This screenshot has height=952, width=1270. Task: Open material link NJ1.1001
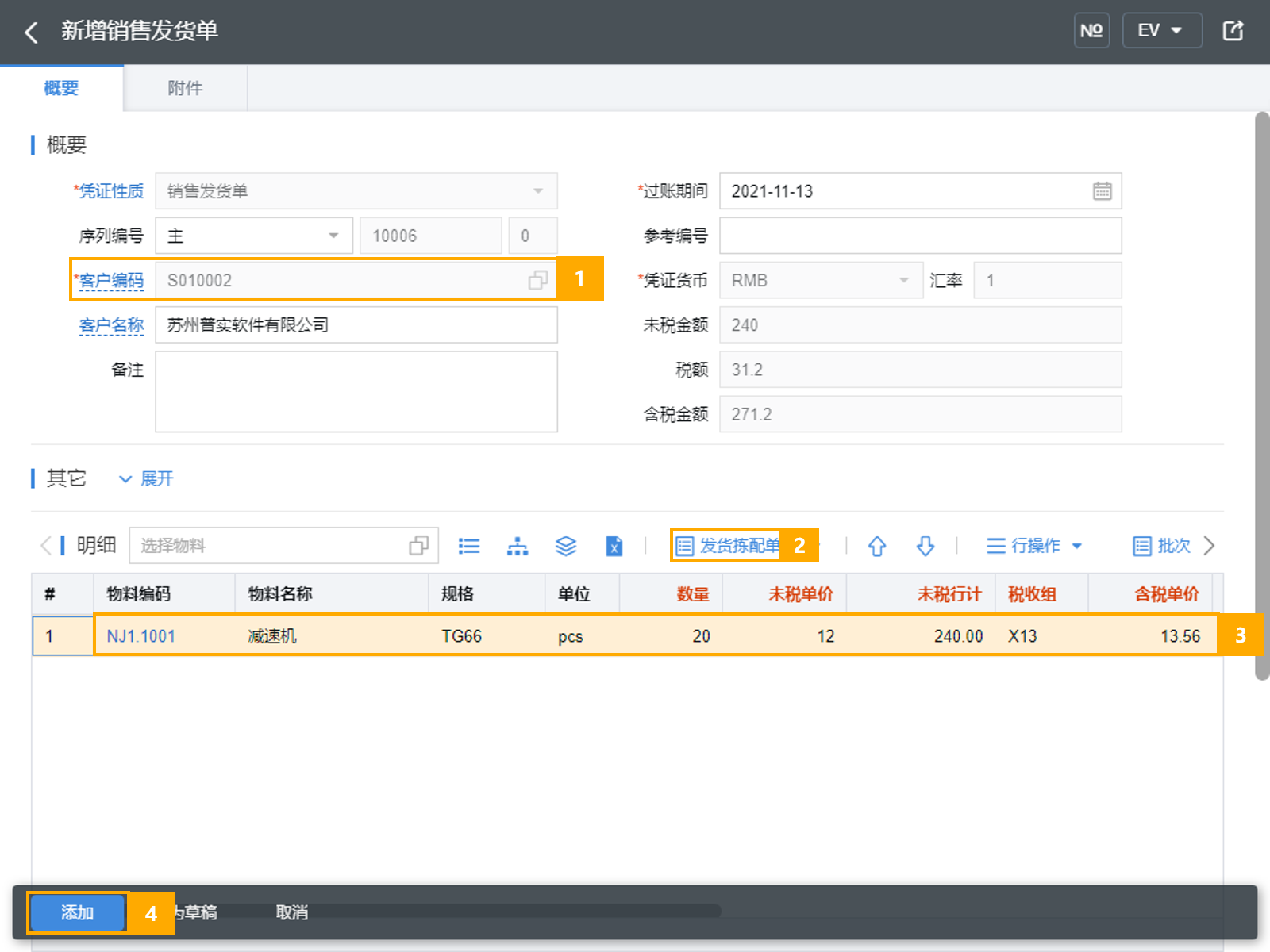[x=140, y=636]
